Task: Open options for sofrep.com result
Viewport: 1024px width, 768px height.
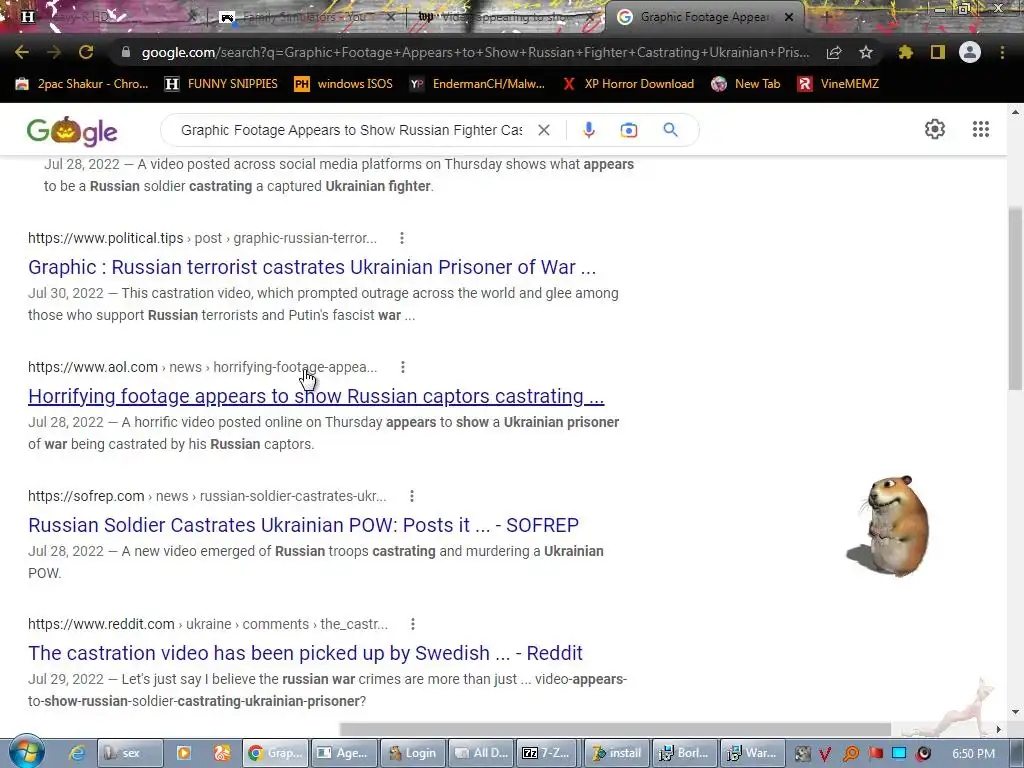Action: click(x=412, y=496)
